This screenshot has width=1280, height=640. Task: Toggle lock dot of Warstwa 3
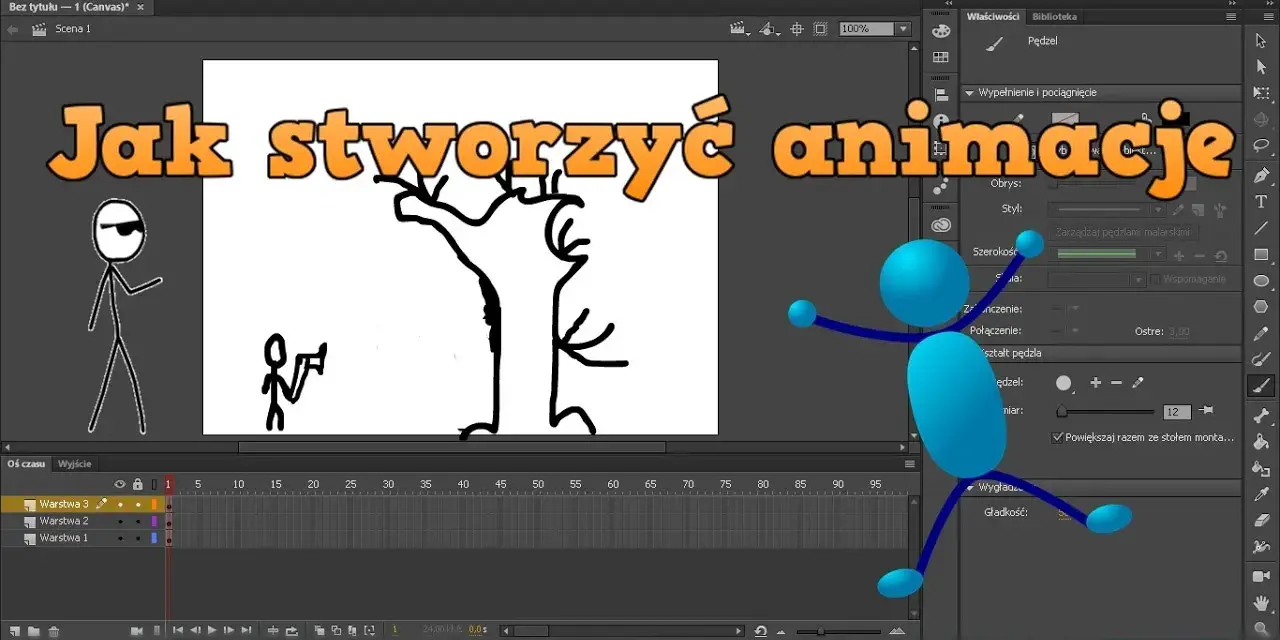click(138, 504)
